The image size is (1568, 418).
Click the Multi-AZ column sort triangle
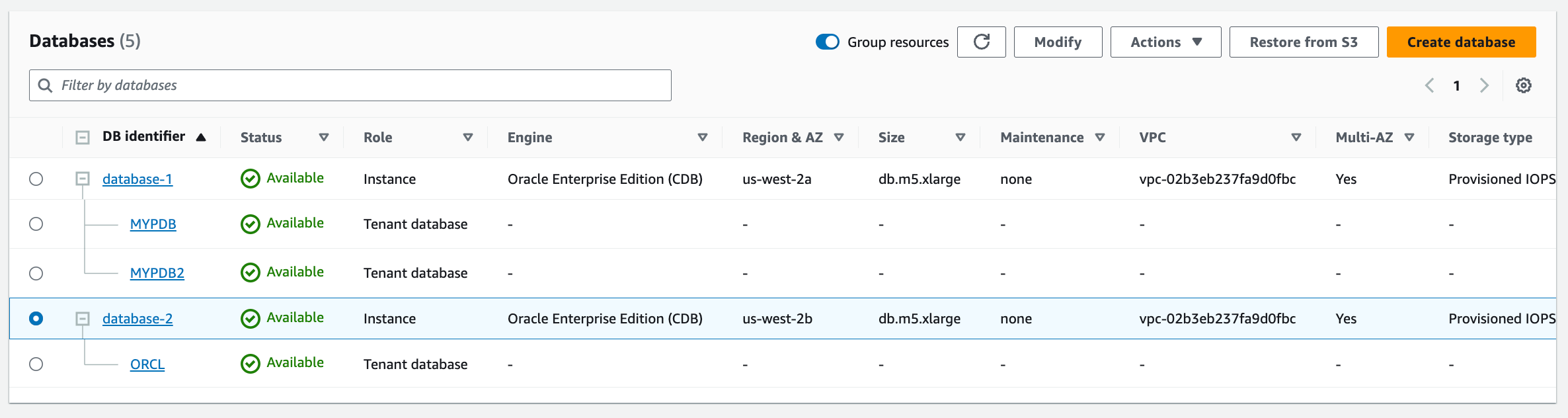click(1409, 137)
